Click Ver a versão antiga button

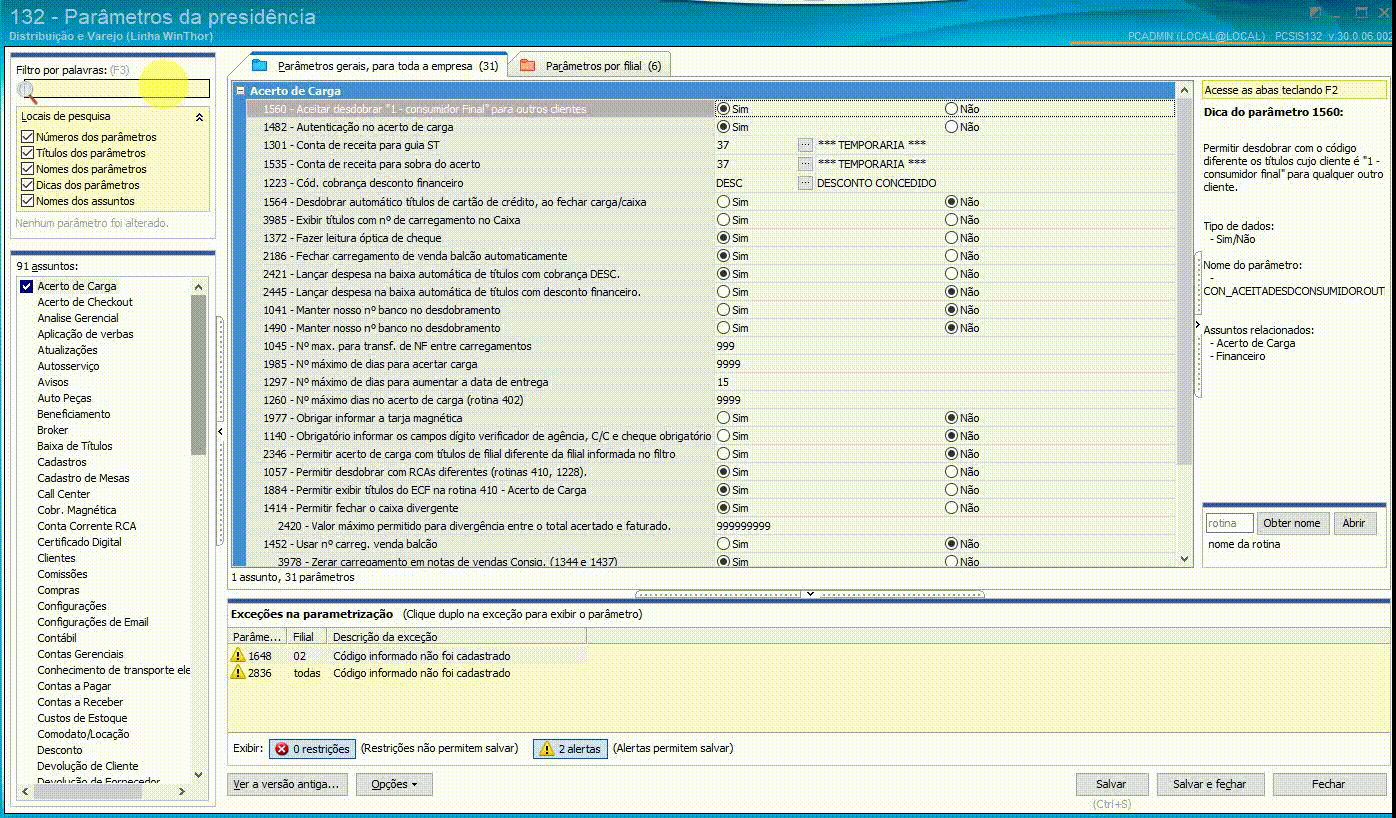287,784
